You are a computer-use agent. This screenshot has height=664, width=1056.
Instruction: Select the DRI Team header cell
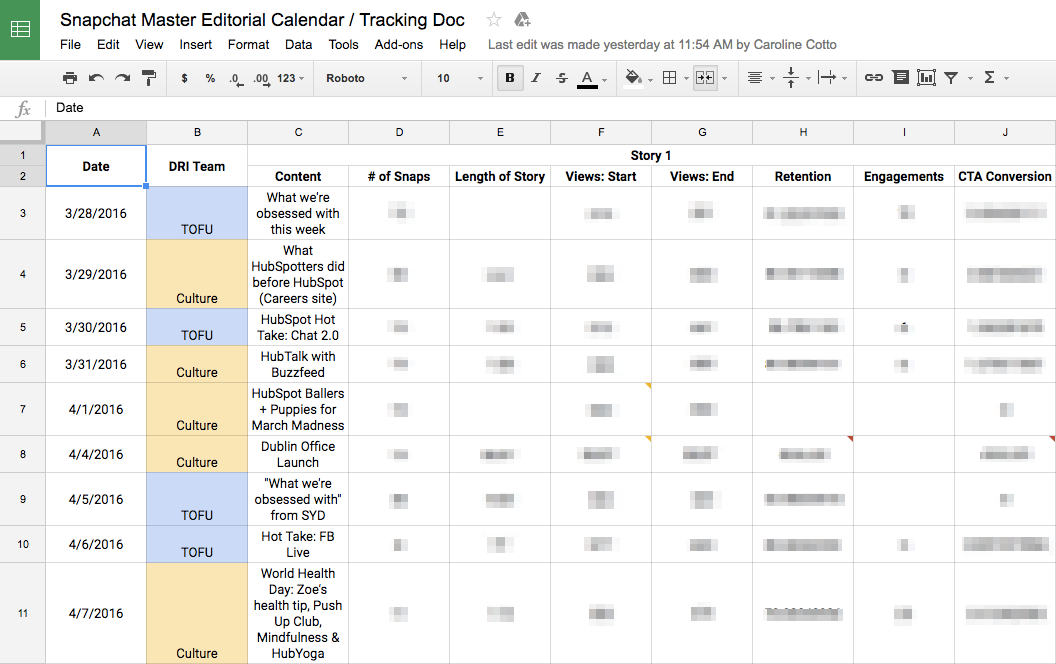point(197,166)
